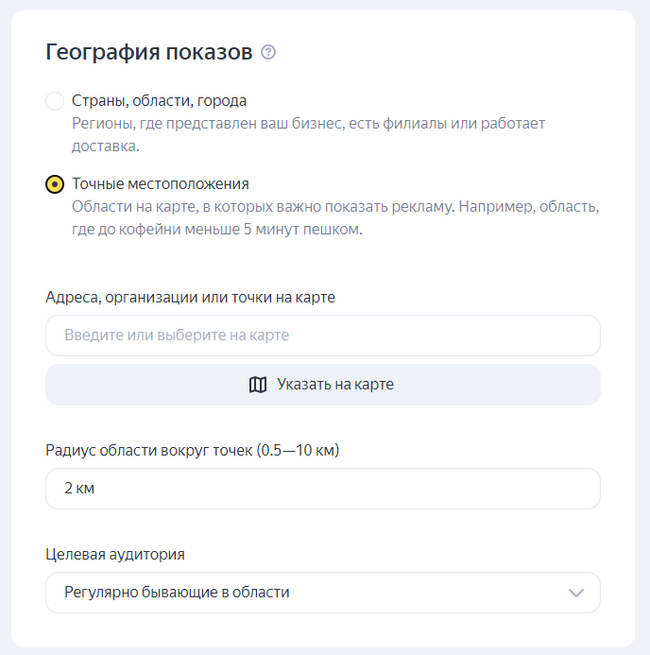Focus the address search input field
The height and width of the screenshot is (655, 650).
[x=322, y=336]
